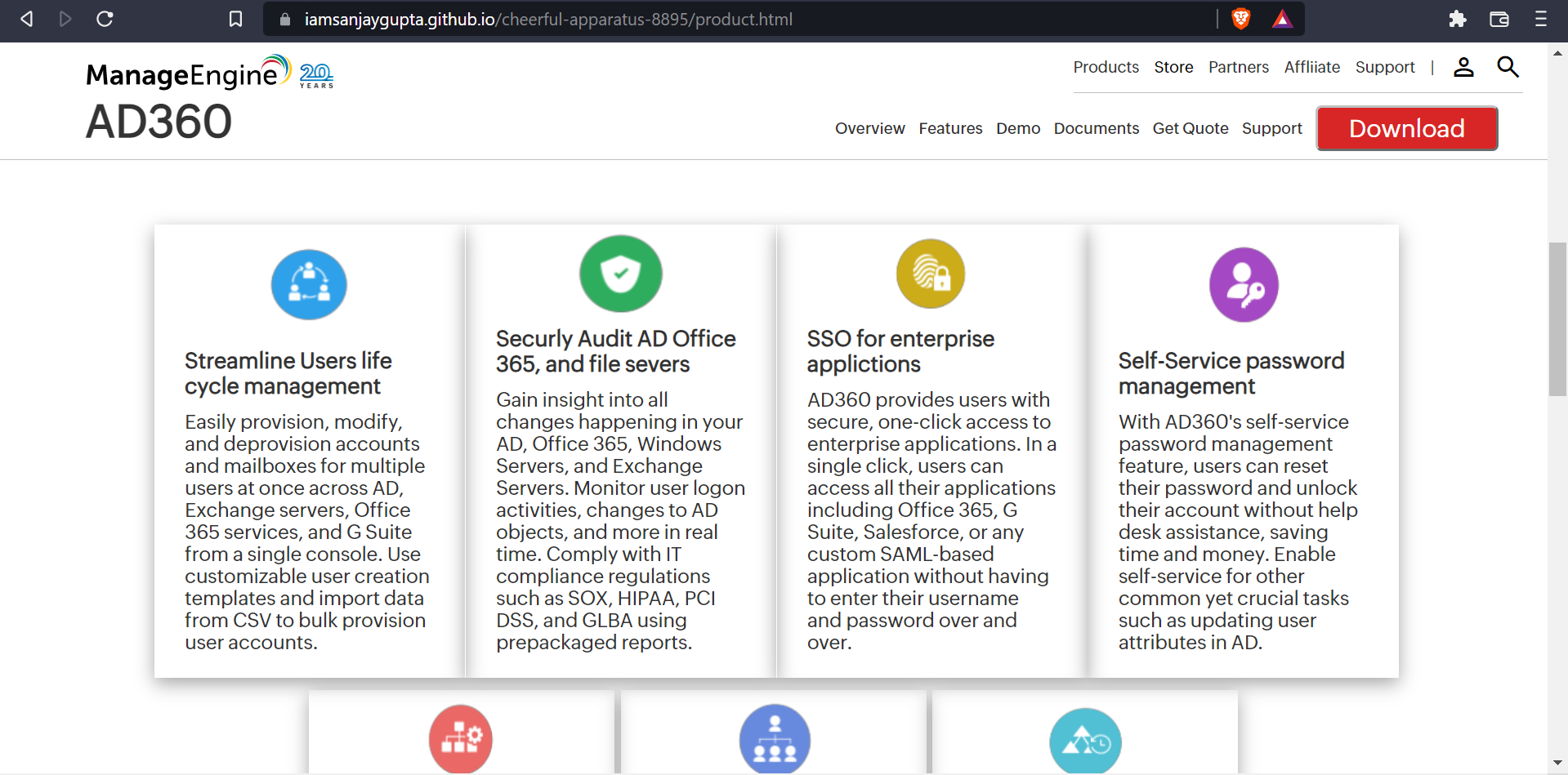Click the page vertical scrollbar thumb
The image size is (1568, 775).
coord(1557,319)
